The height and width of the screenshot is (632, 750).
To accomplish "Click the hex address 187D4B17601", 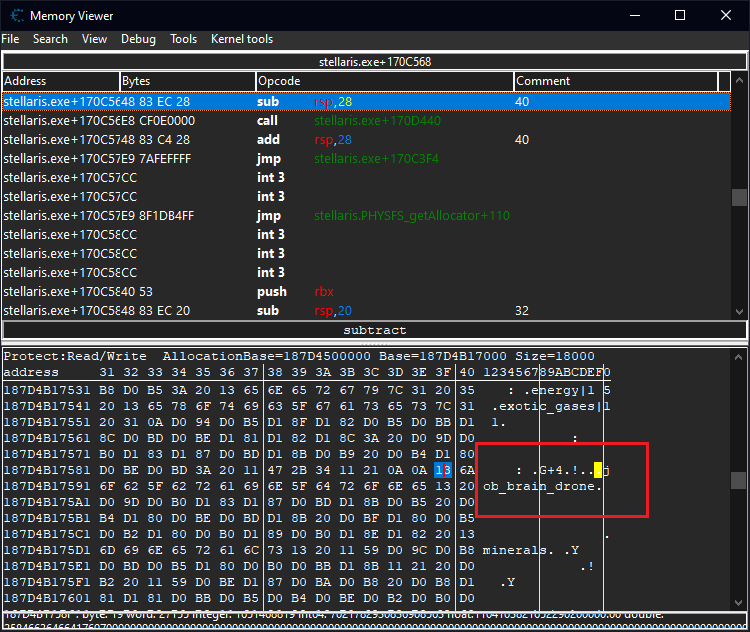I will click(x=47, y=598).
